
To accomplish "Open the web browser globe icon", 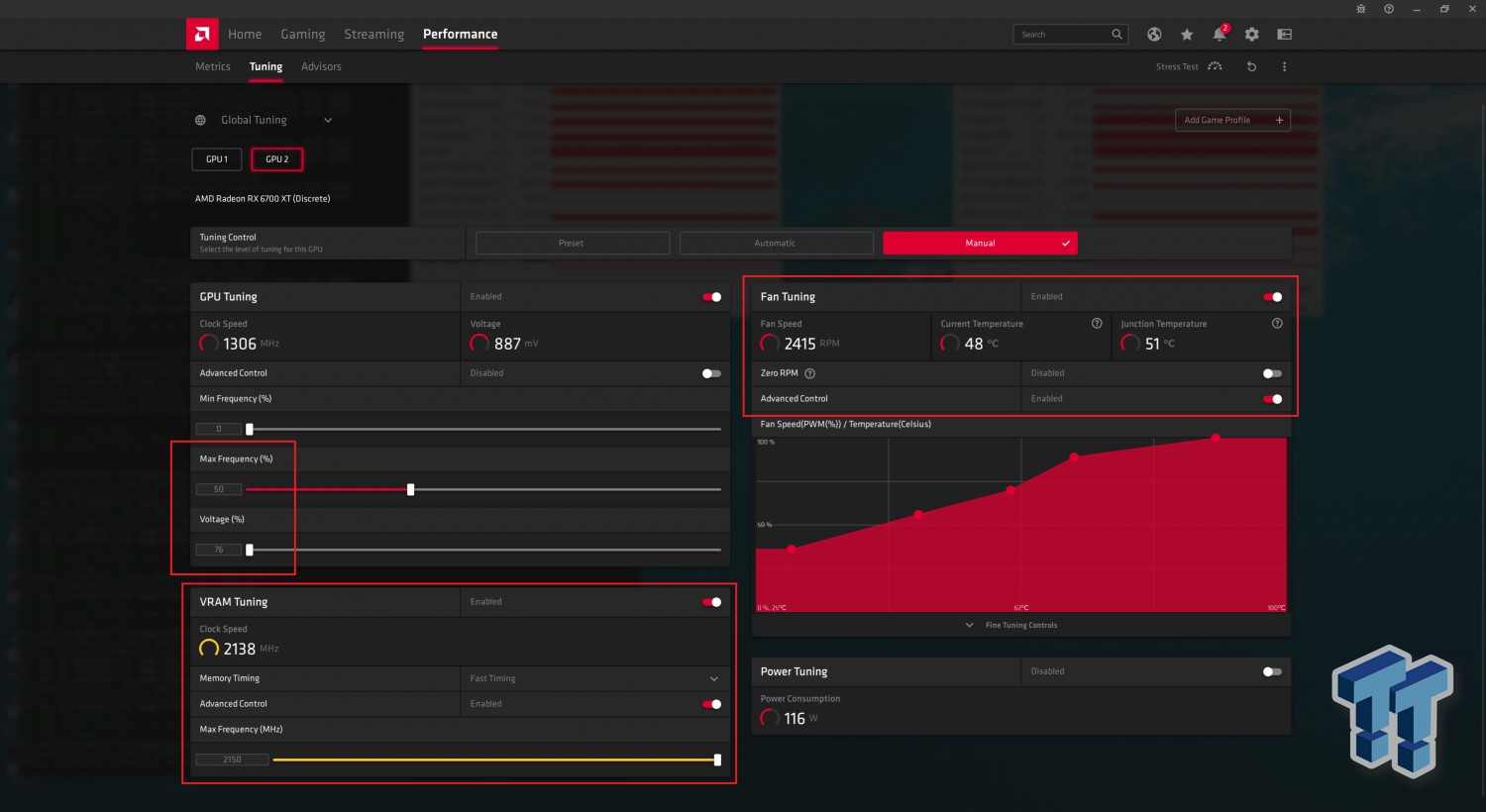I will pos(1154,35).
